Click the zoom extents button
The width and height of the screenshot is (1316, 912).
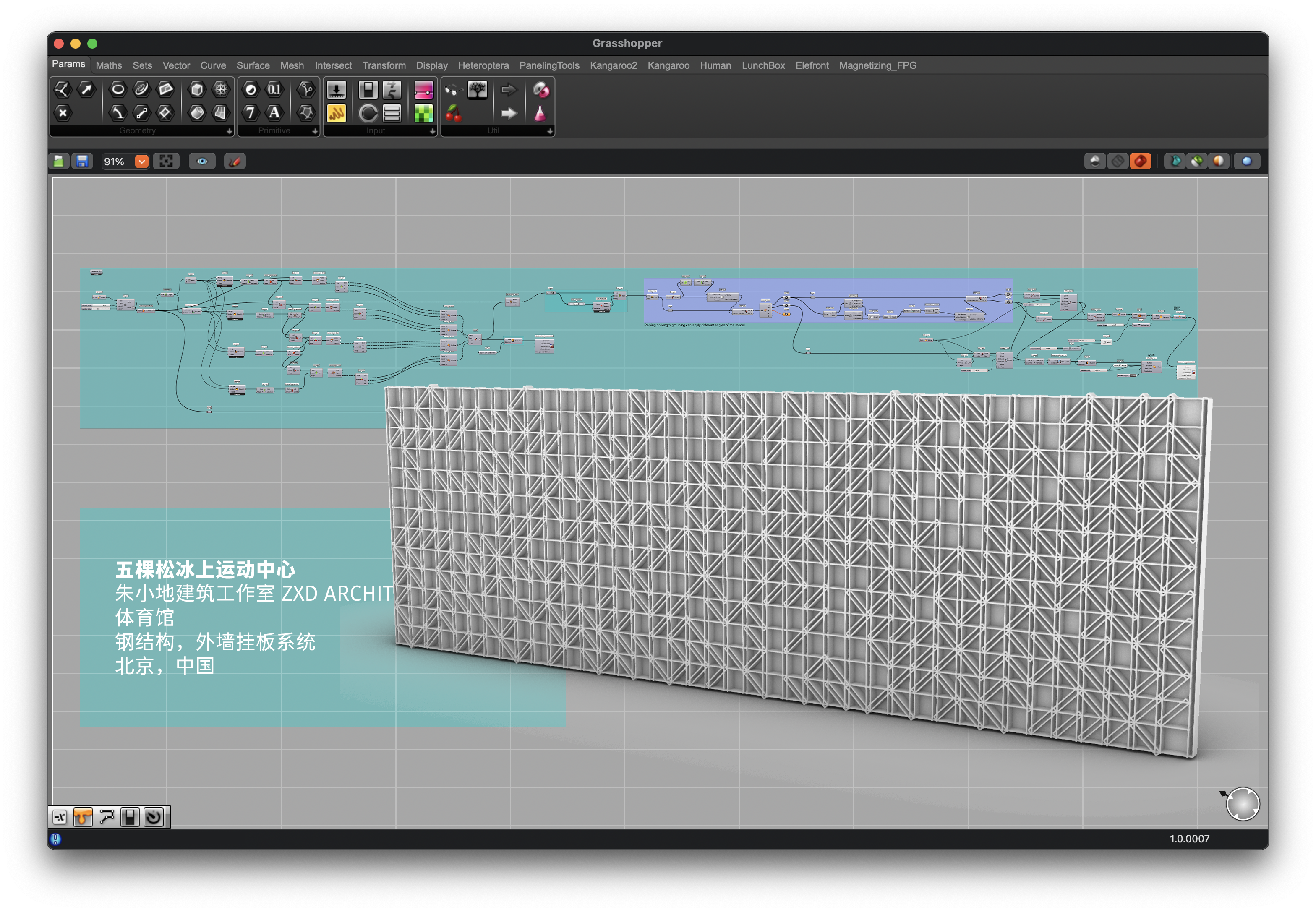click(x=166, y=162)
